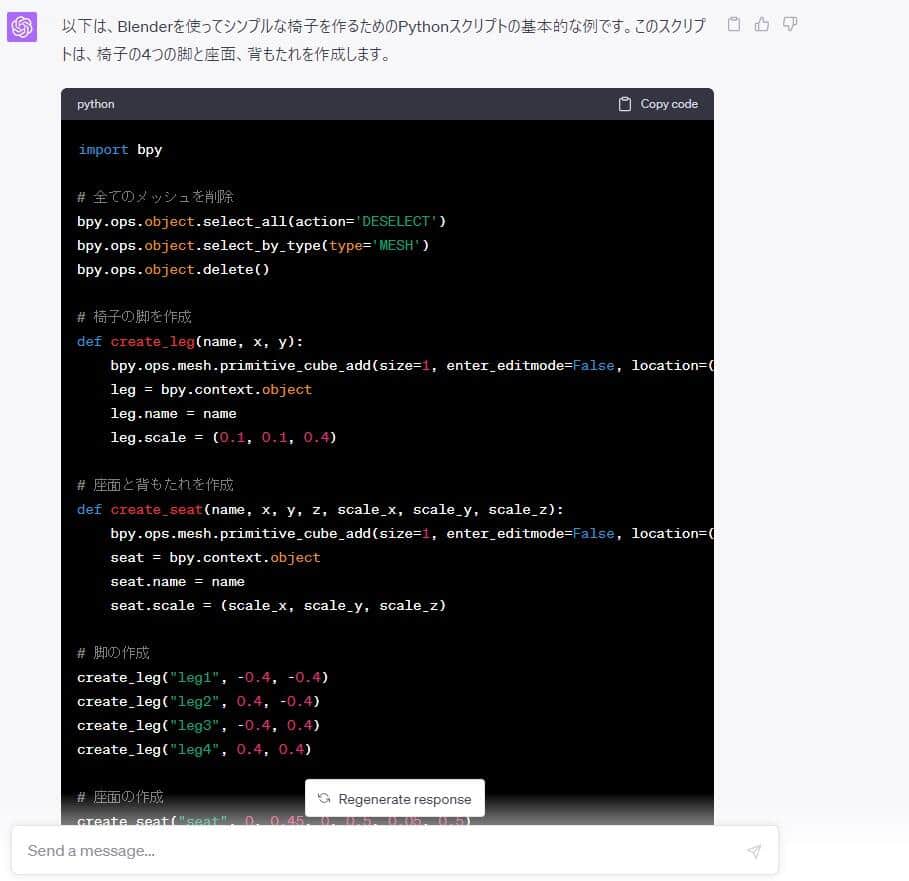Click the Japanese intro paragraph above code
The width and height of the screenshot is (909, 881).
pyautogui.click(x=380, y=39)
